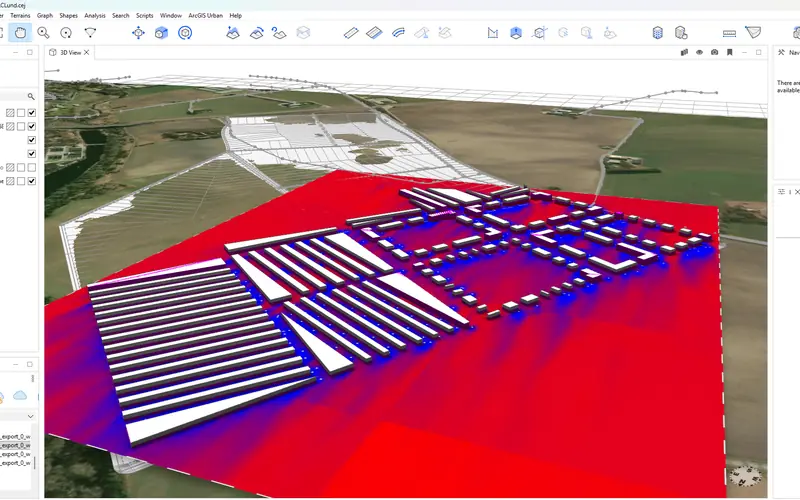Screen dimensions: 800x500
Task: Close the 3D View tab
Action: 87,53
